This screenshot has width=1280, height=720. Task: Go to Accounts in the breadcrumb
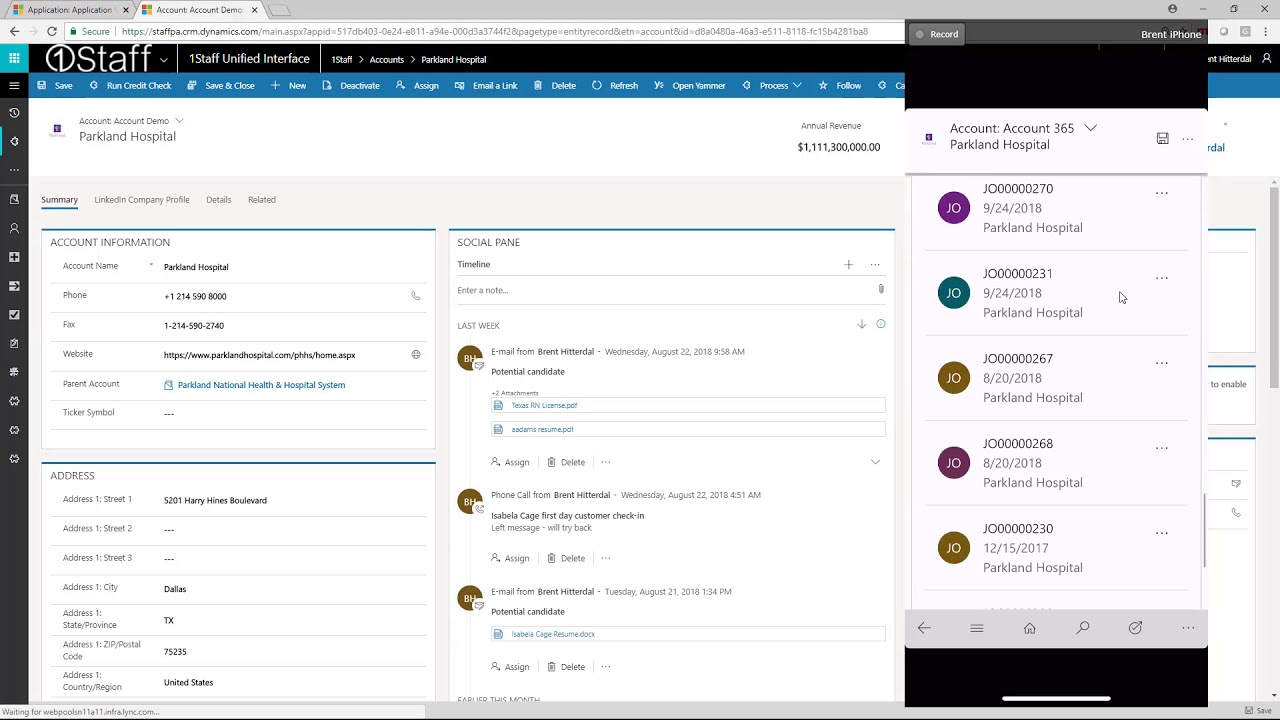[387, 60]
